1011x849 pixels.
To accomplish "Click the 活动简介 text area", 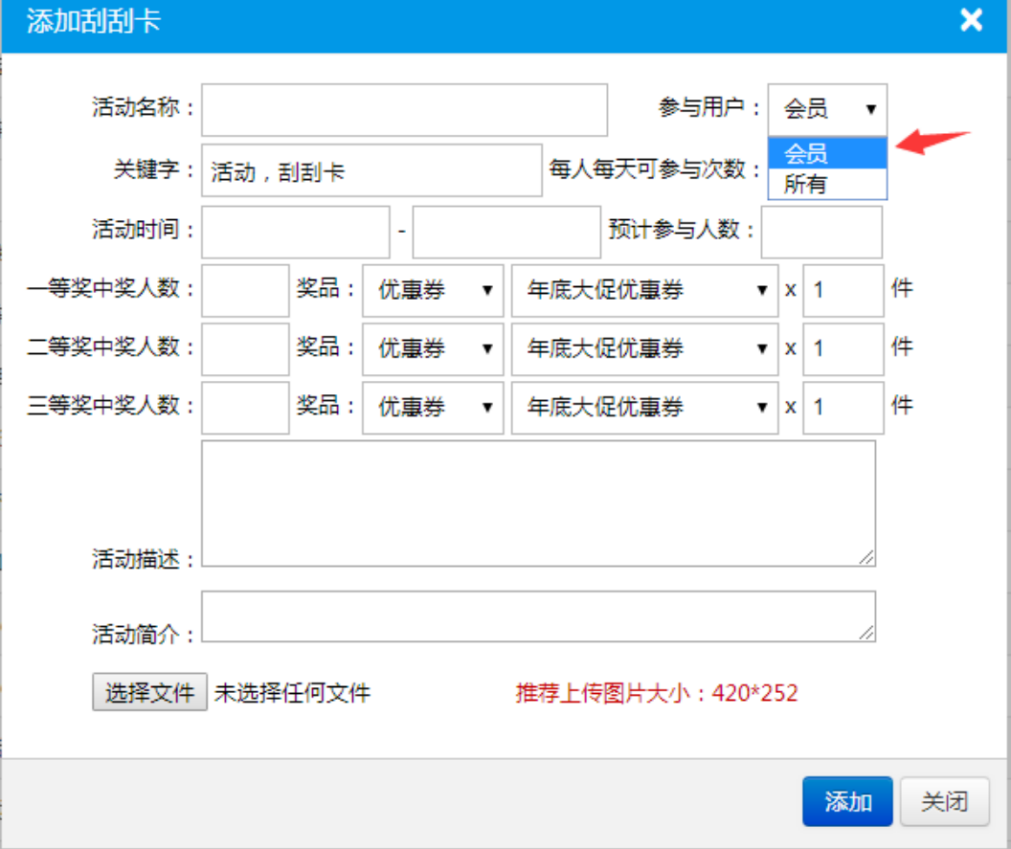I will (538, 615).
